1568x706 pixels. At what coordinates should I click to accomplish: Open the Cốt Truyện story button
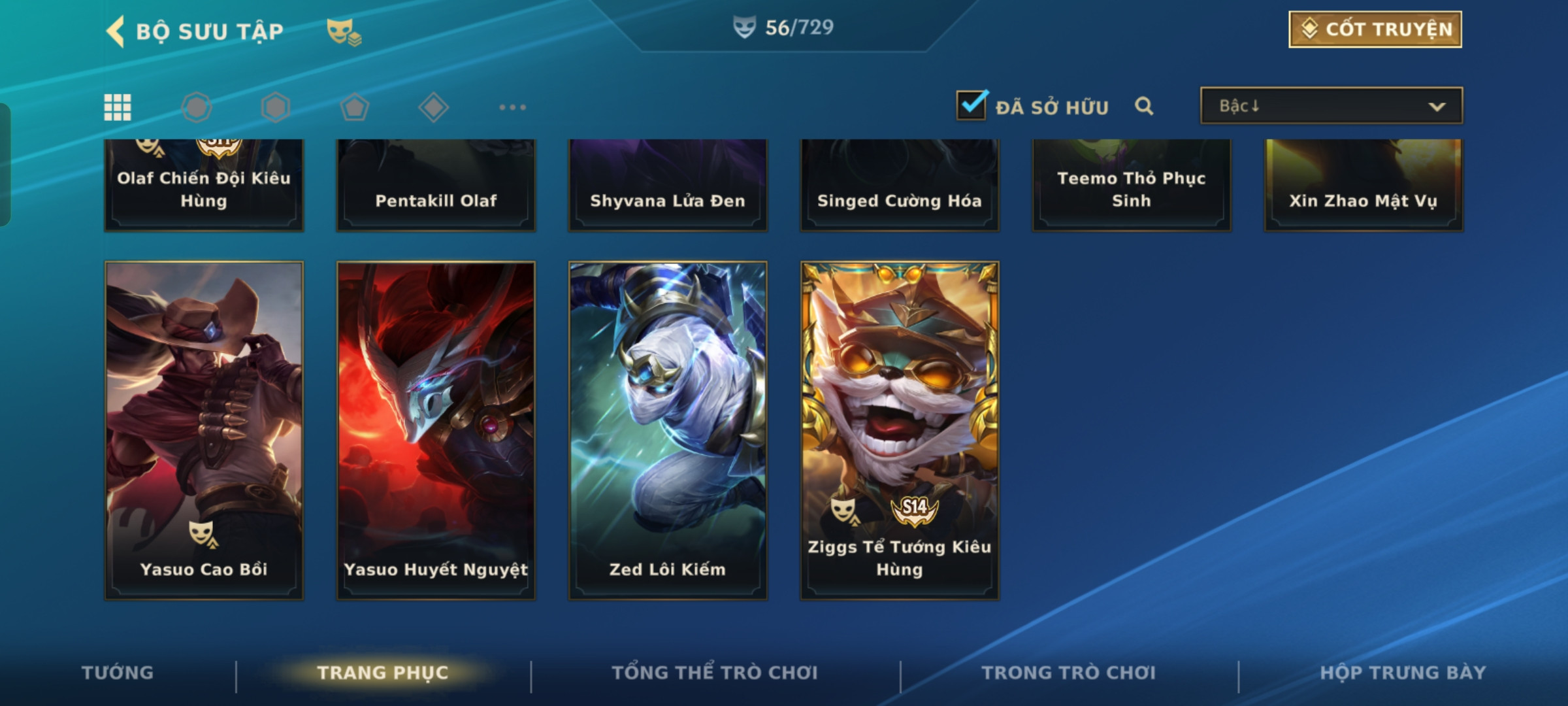pos(1375,29)
